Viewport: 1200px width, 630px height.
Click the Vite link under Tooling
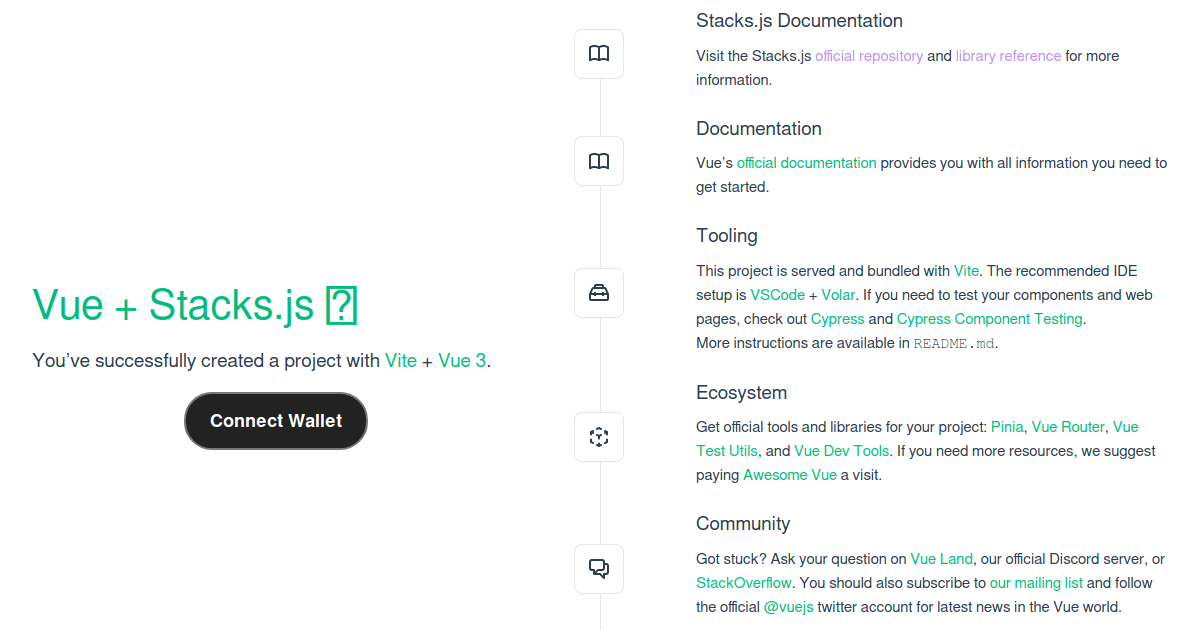[966, 270]
